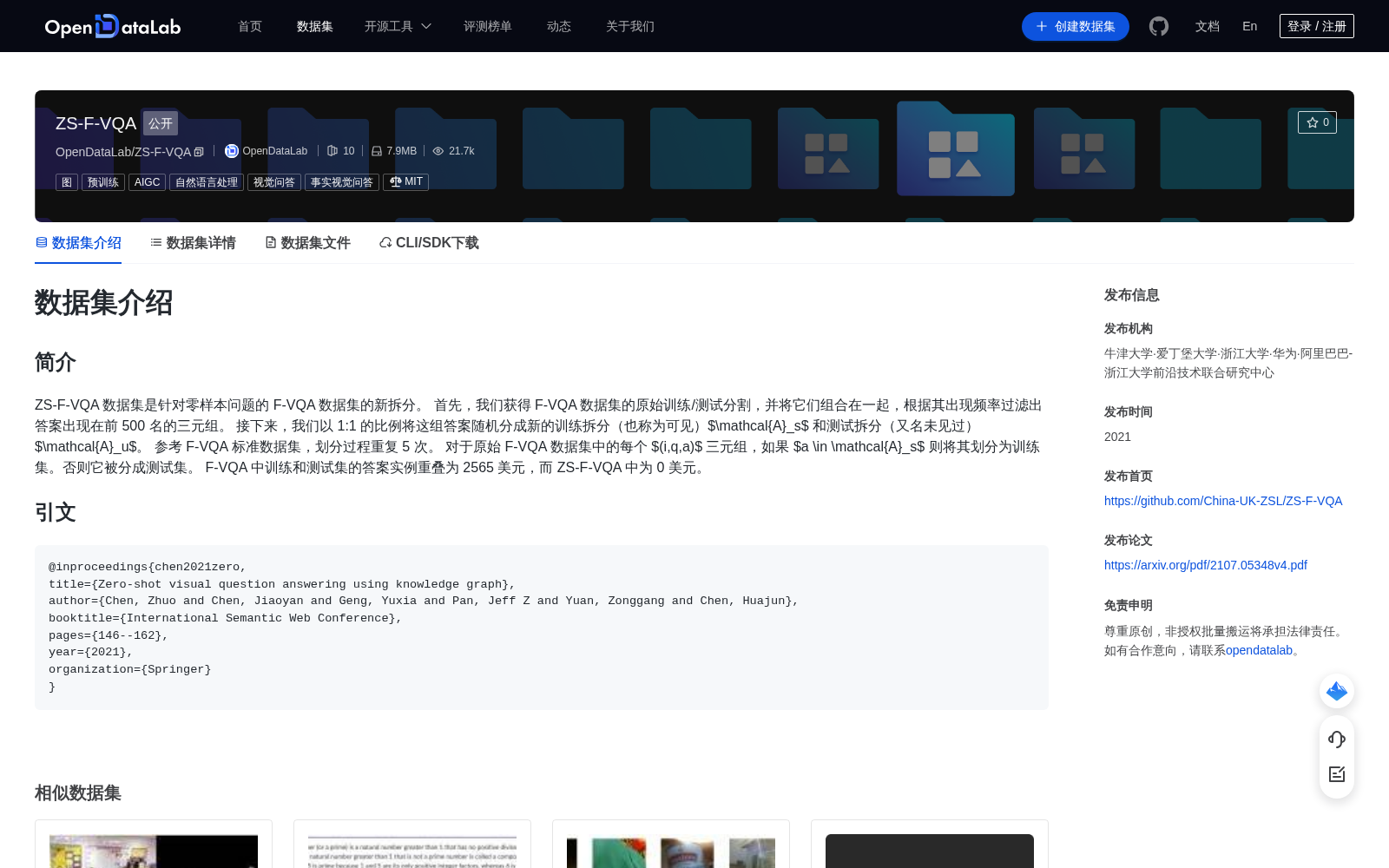Click the OpenDataLab logo
1389x868 pixels.
[113, 26]
